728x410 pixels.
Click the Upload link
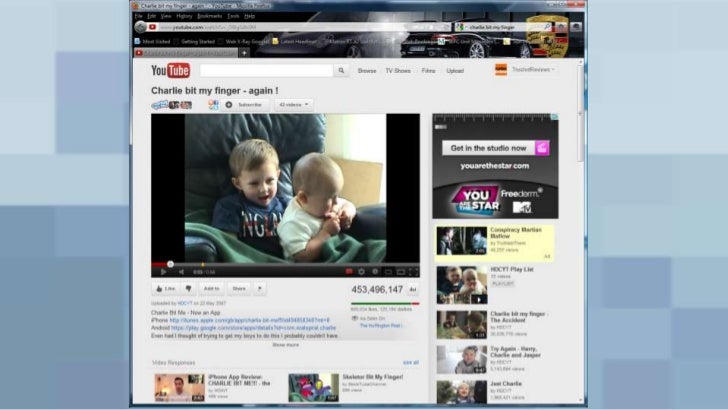point(455,71)
